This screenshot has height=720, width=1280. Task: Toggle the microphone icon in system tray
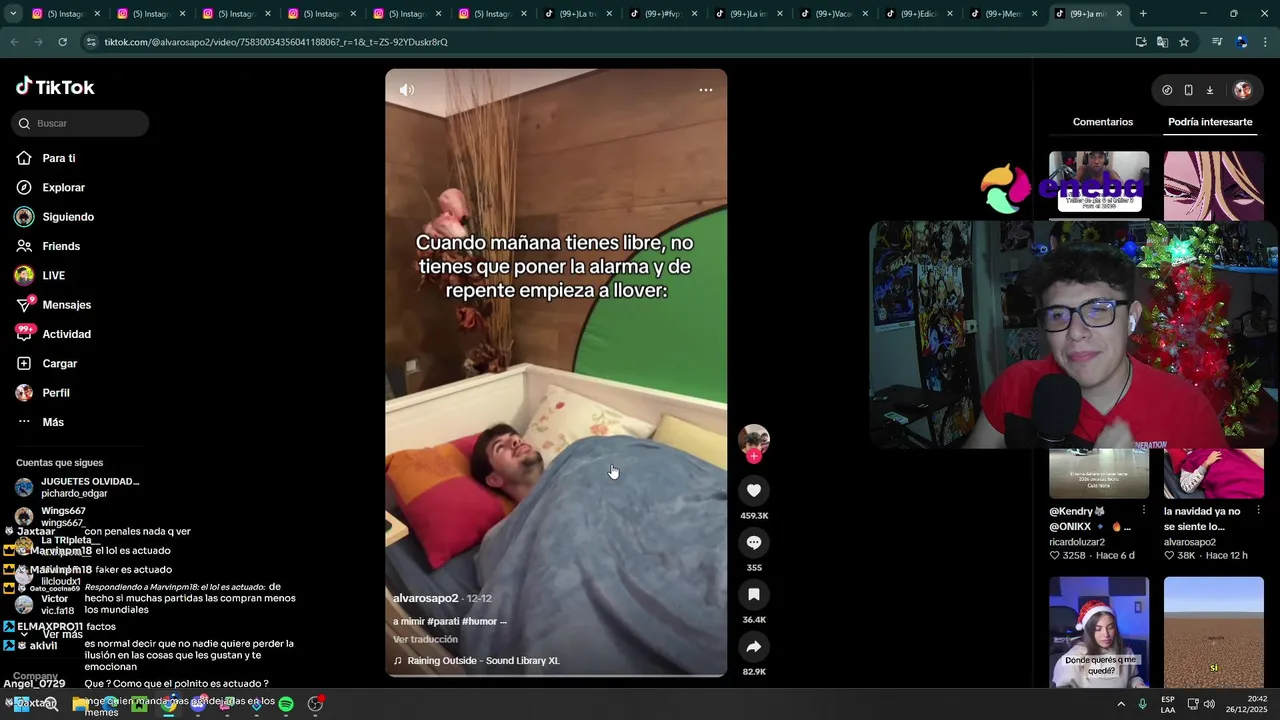click(1142, 704)
